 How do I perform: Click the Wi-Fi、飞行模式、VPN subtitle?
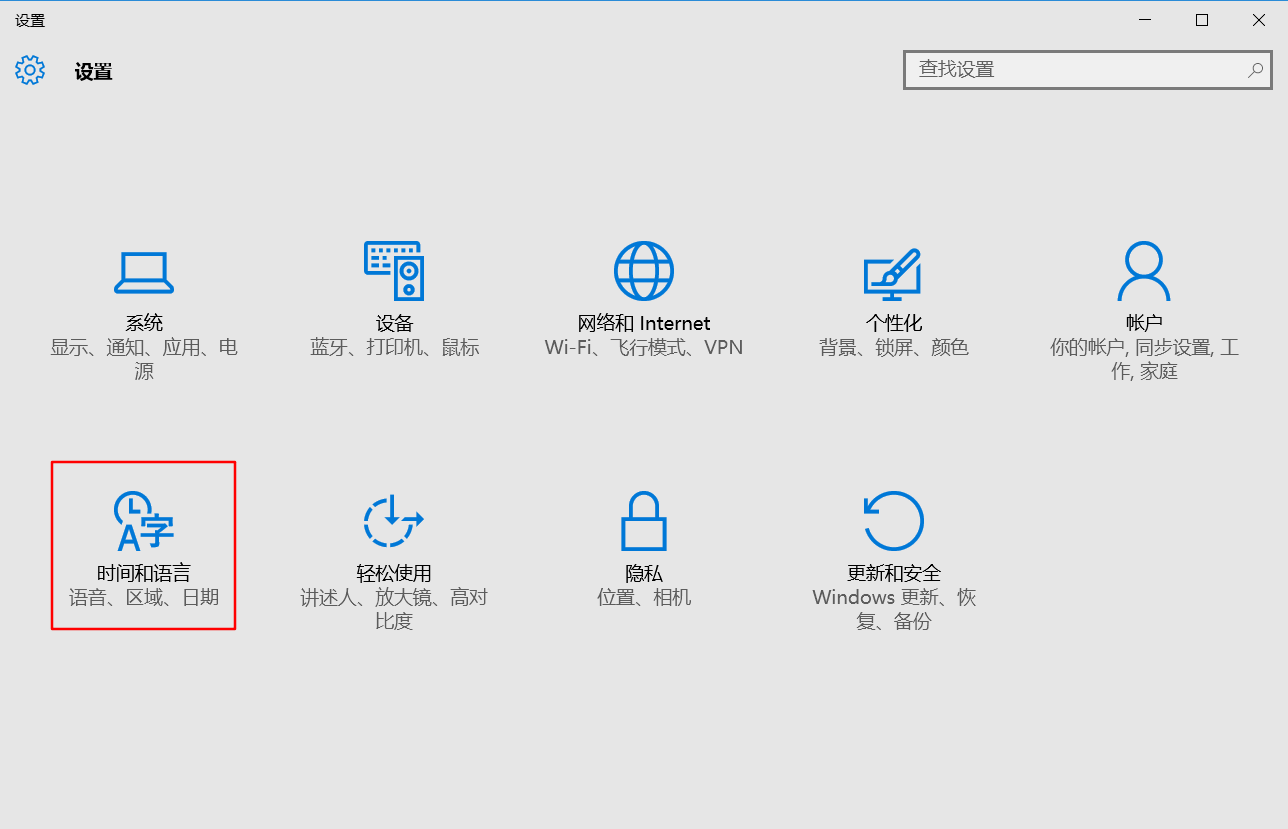(643, 347)
